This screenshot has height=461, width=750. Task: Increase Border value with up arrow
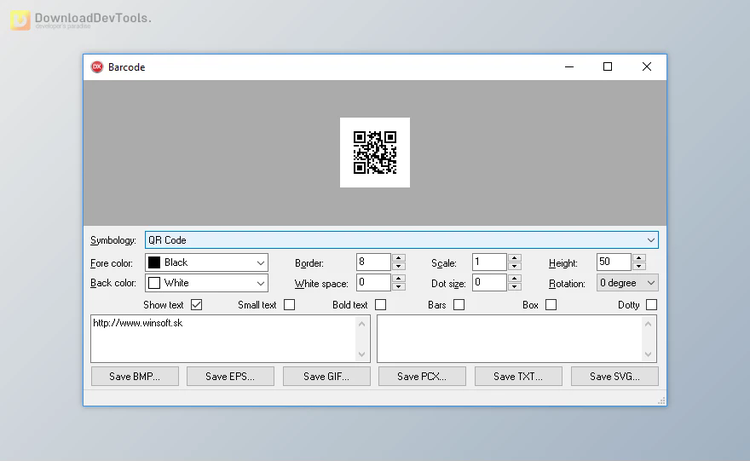398,258
